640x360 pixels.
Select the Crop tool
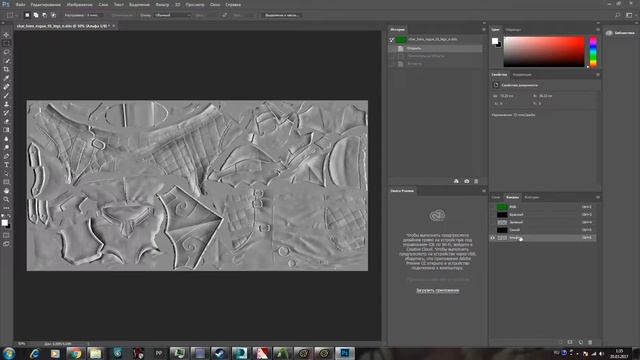[6, 69]
